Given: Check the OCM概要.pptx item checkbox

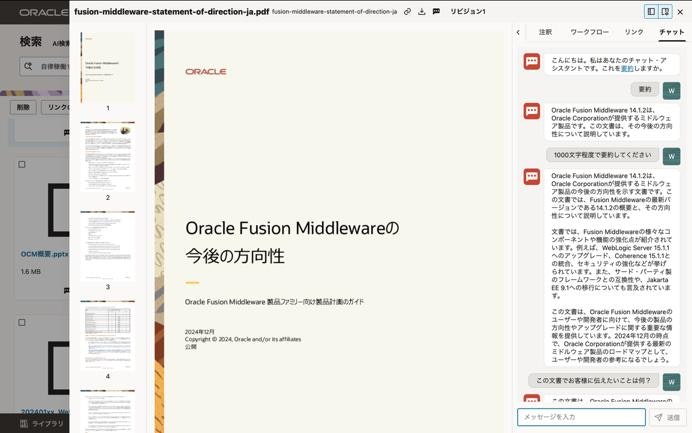Looking at the screenshot, I should [x=22, y=164].
